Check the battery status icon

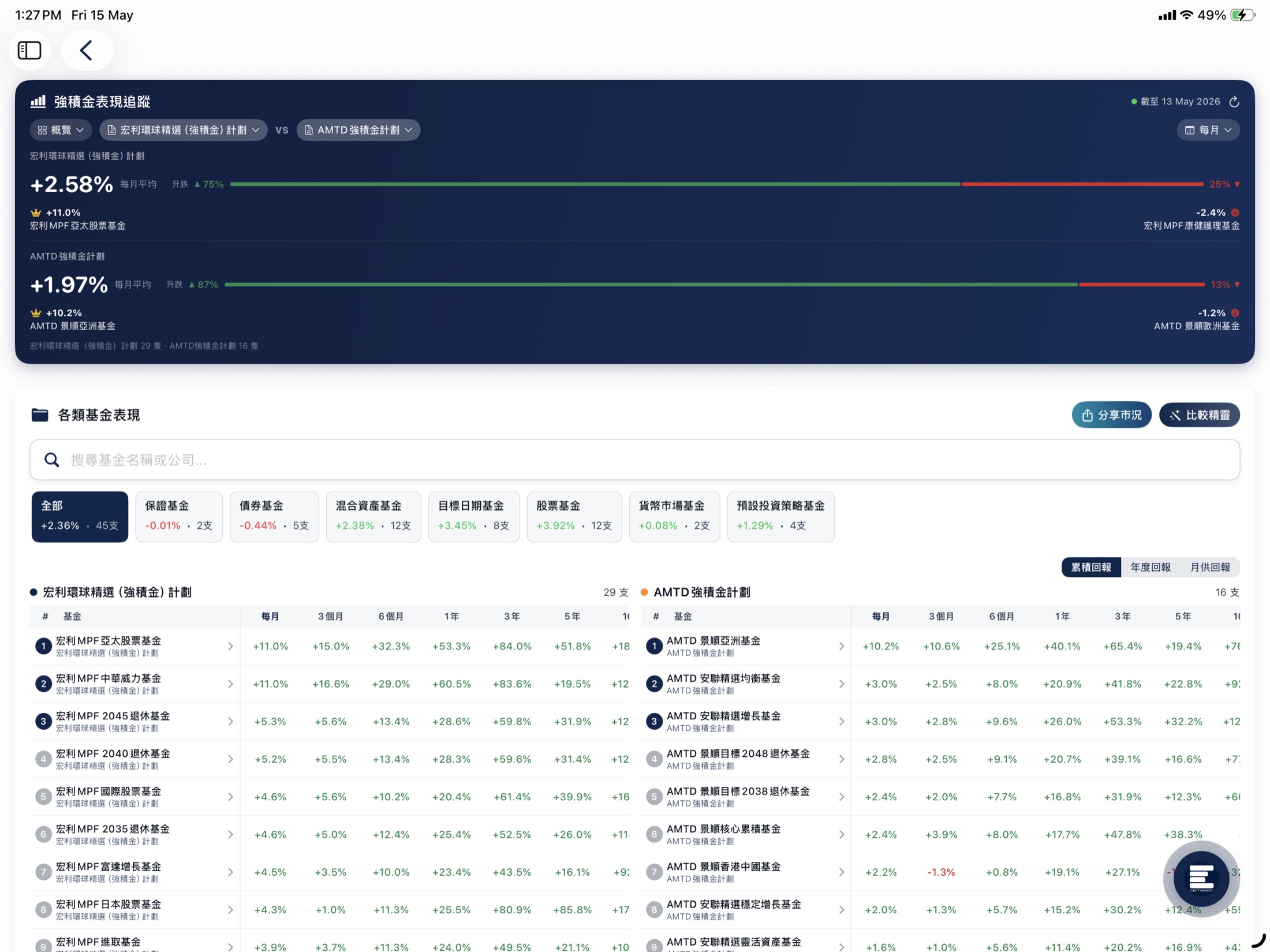click(1243, 15)
